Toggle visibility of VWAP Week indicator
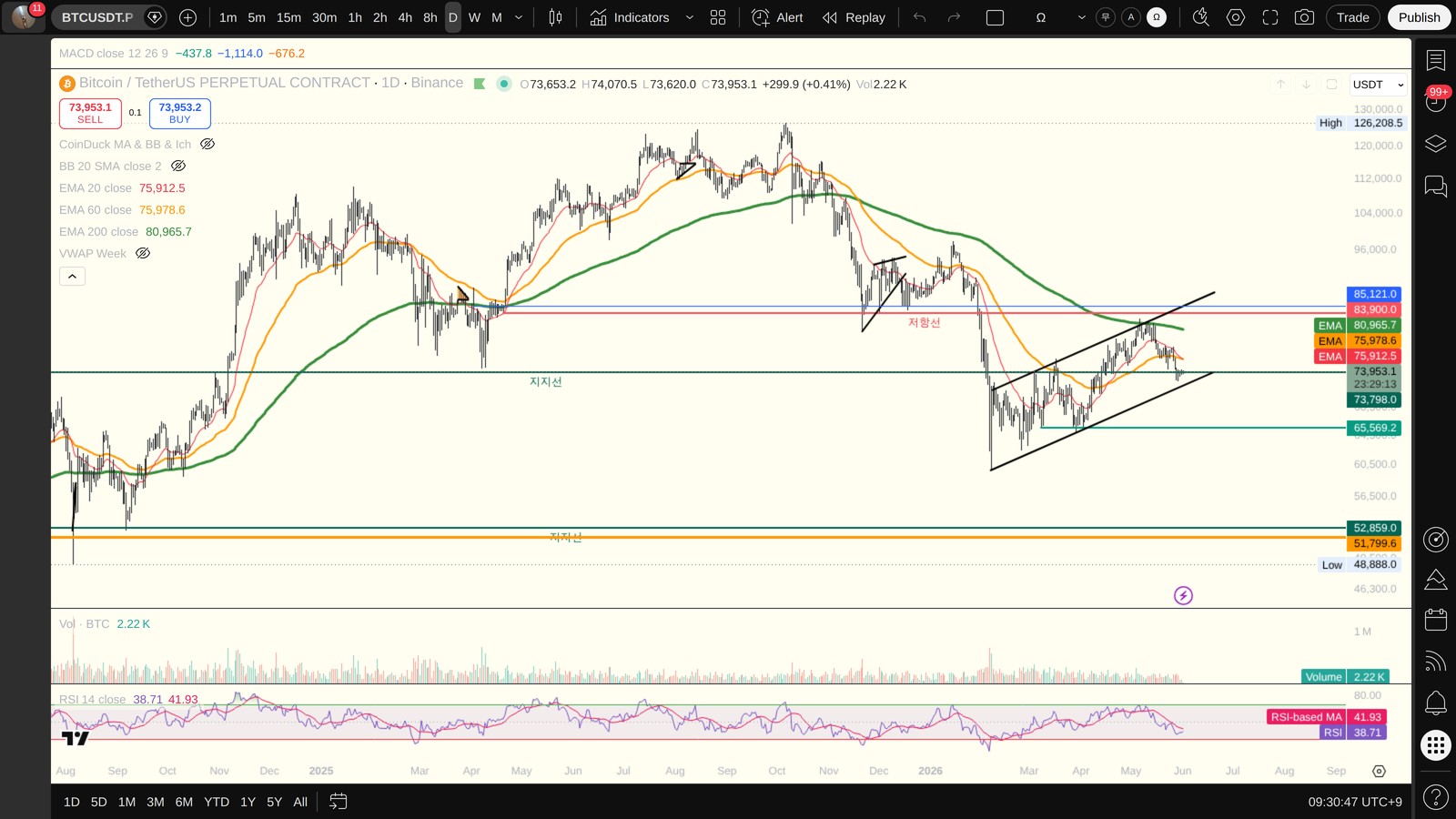 point(143,253)
